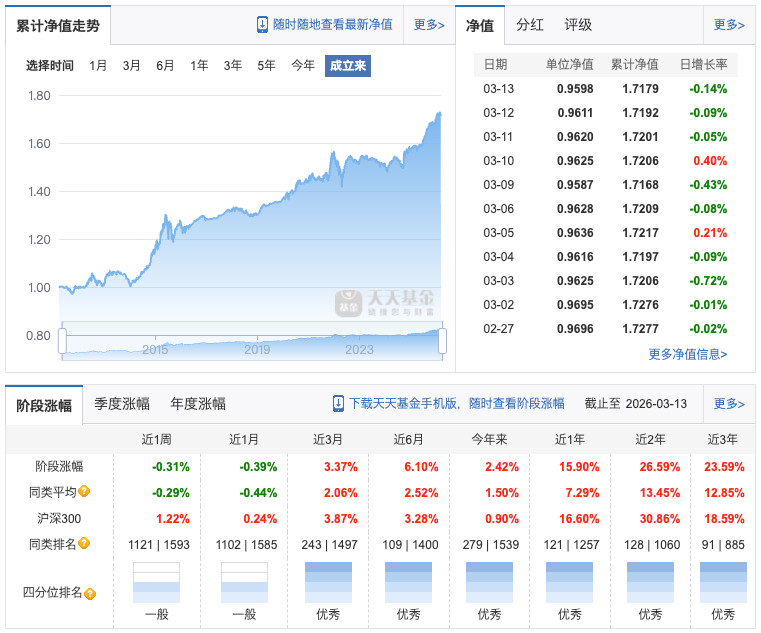Click 更多> in the 净值 panel header
This screenshot has height=633, width=761.
click(729, 25)
